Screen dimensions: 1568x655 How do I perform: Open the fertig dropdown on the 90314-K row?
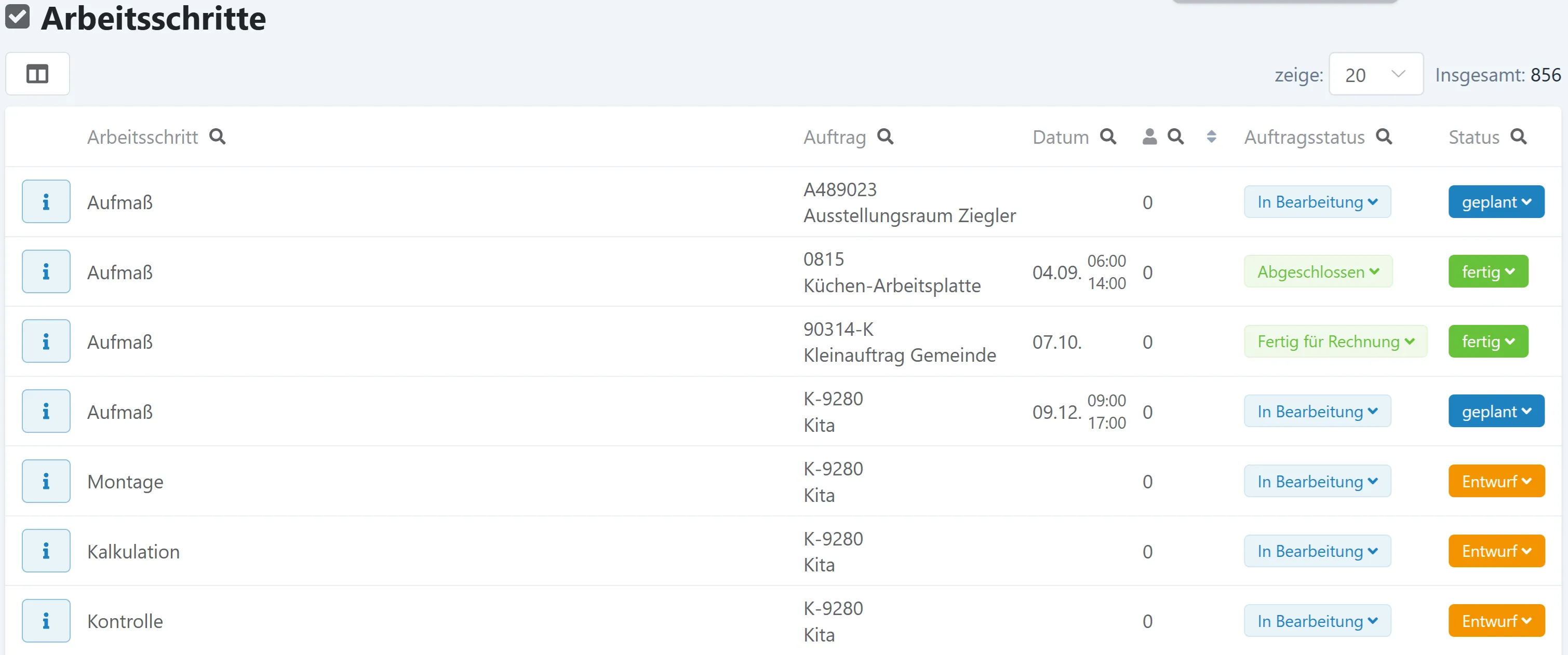pos(1488,341)
